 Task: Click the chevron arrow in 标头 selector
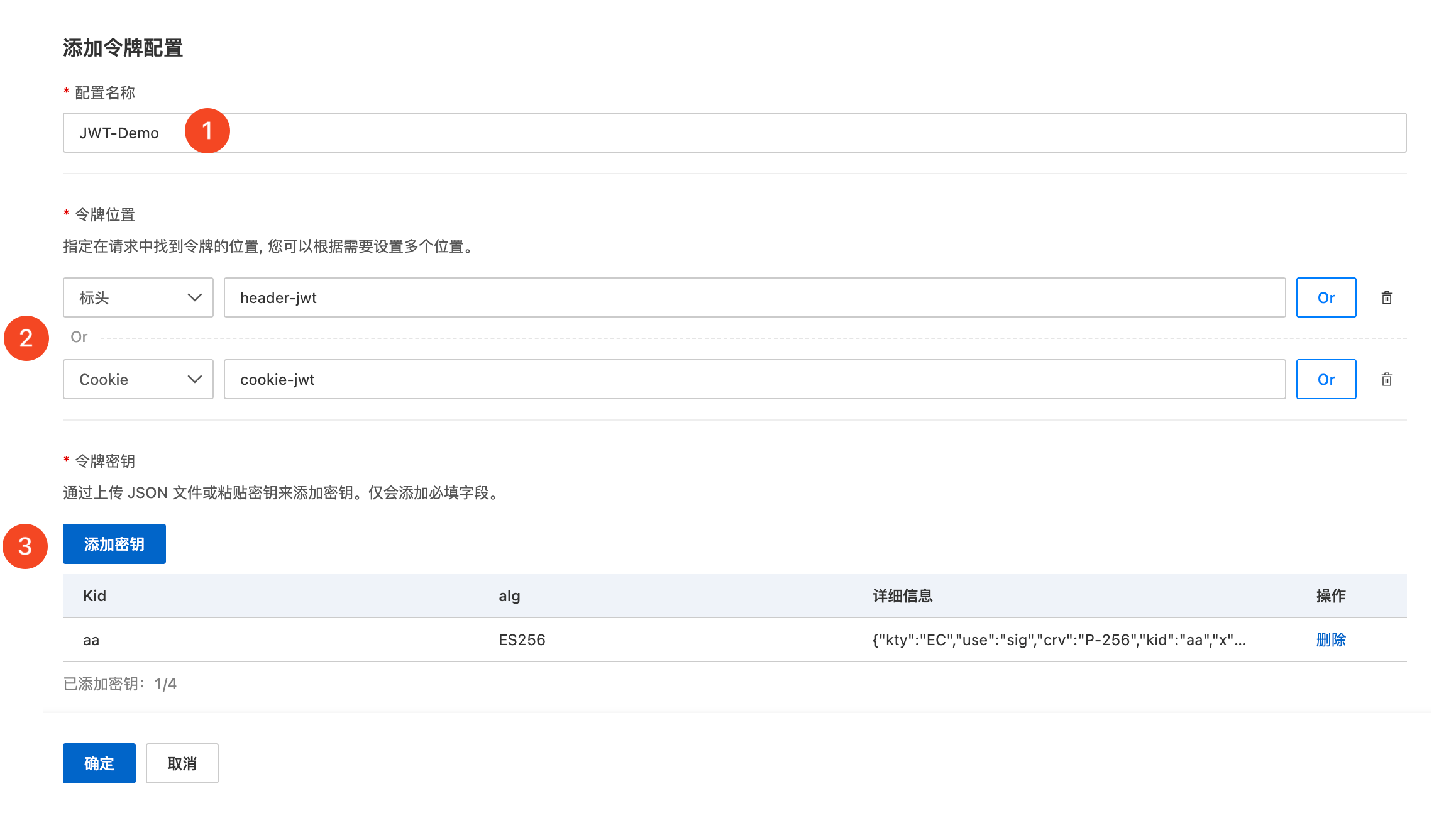point(194,297)
